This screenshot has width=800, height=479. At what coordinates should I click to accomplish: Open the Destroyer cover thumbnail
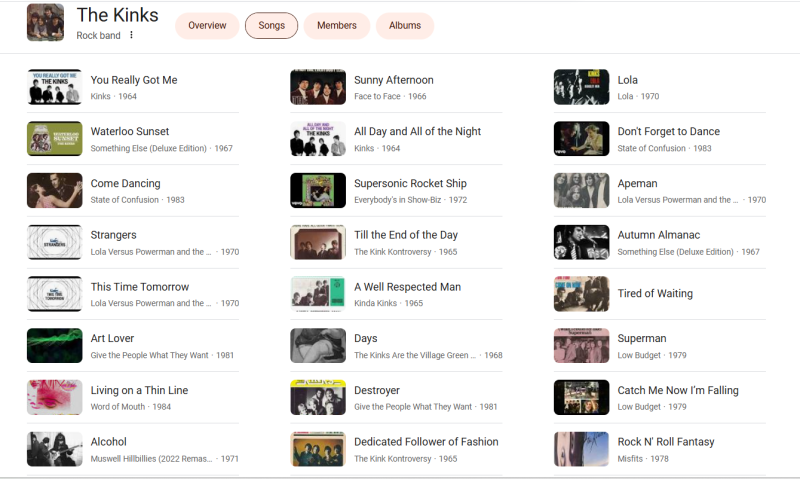point(318,397)
